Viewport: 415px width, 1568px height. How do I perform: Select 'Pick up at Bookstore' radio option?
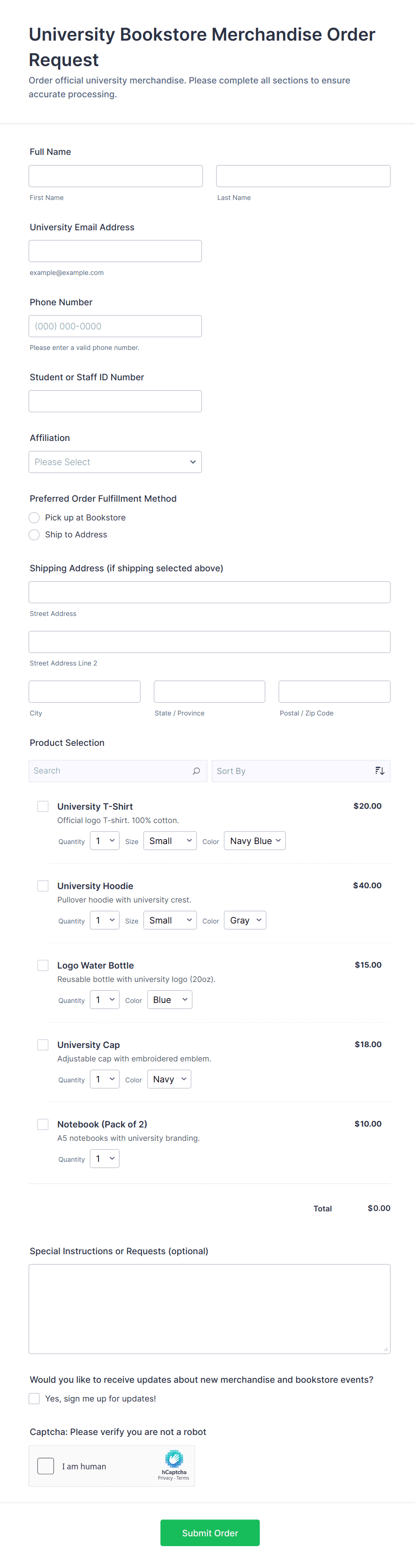[x=35, y=517]
